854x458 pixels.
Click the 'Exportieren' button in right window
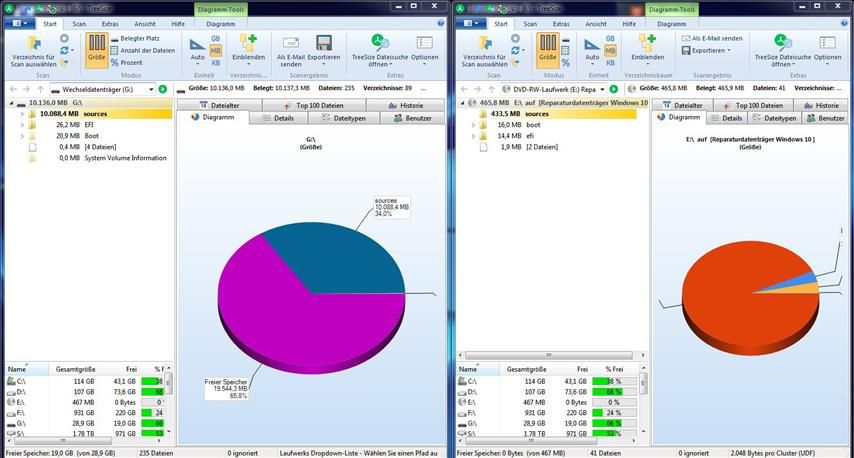coord(710,50)
